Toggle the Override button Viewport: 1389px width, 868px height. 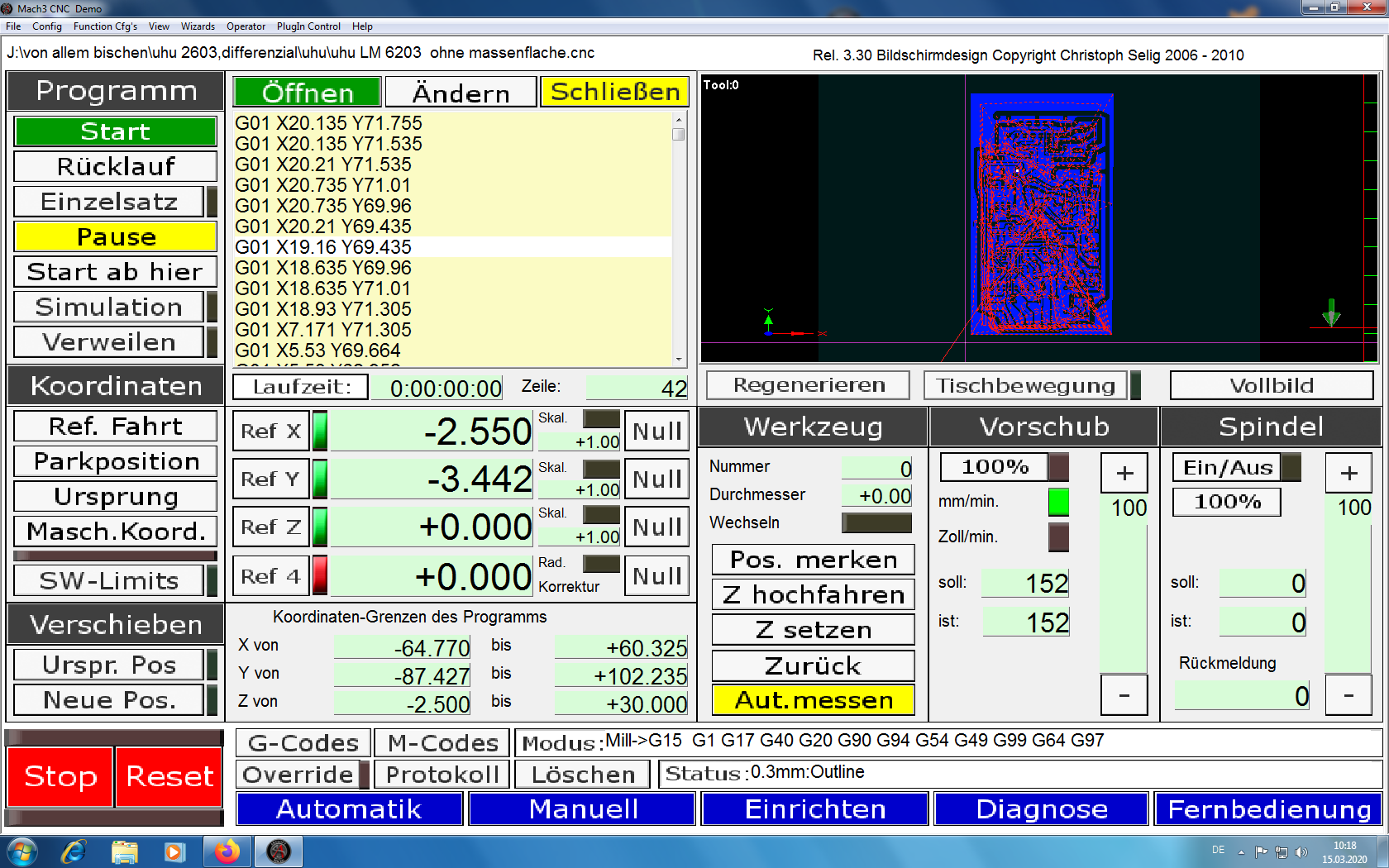click(298, 775)
